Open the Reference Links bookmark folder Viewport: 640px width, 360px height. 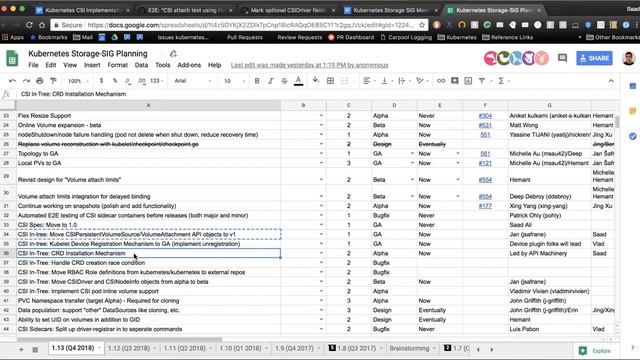coord(508,37)
